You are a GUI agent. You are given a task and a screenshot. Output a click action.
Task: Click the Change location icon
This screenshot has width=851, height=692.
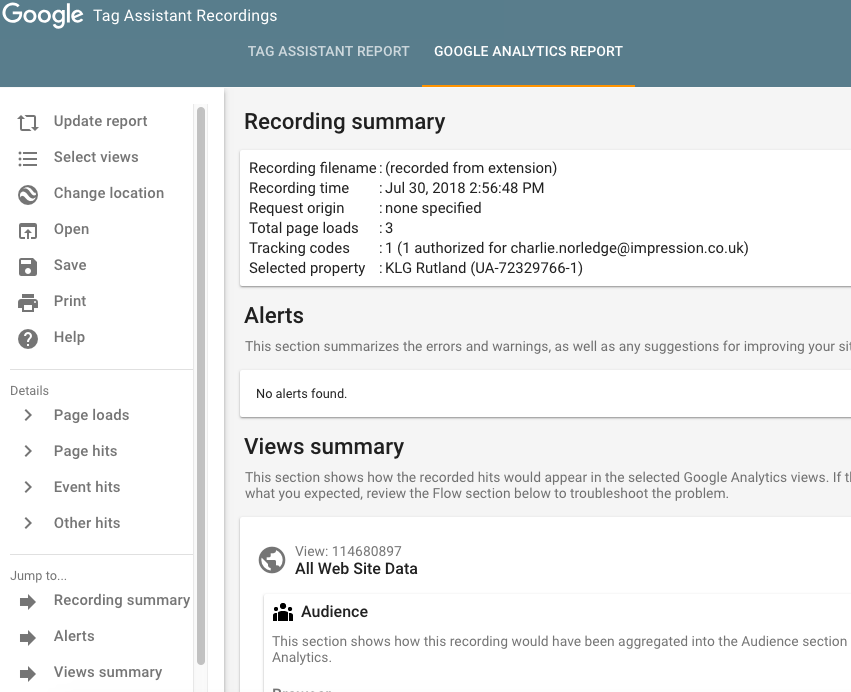28,194
